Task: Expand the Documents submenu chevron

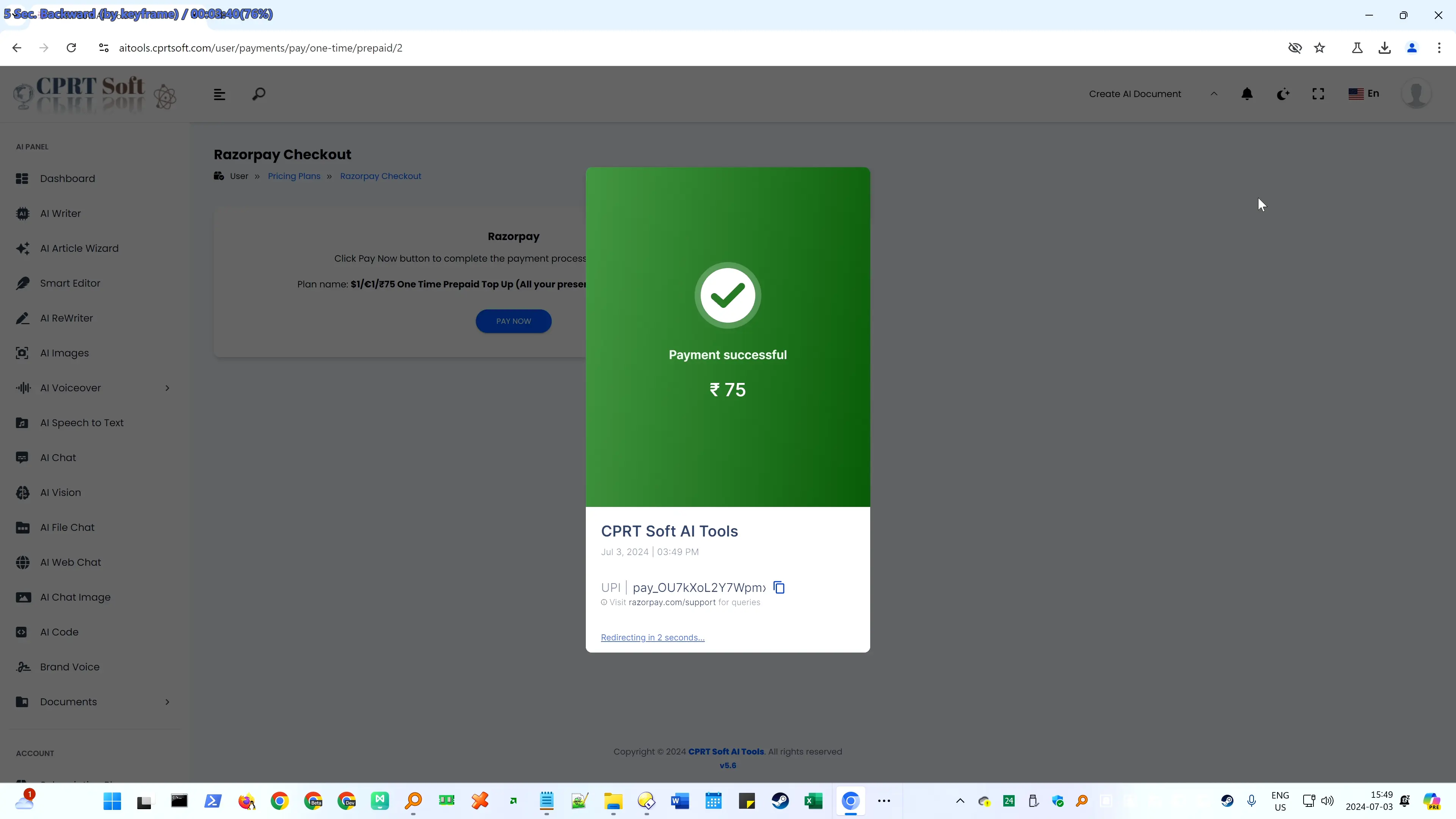Action: click(x=167, y=702)
